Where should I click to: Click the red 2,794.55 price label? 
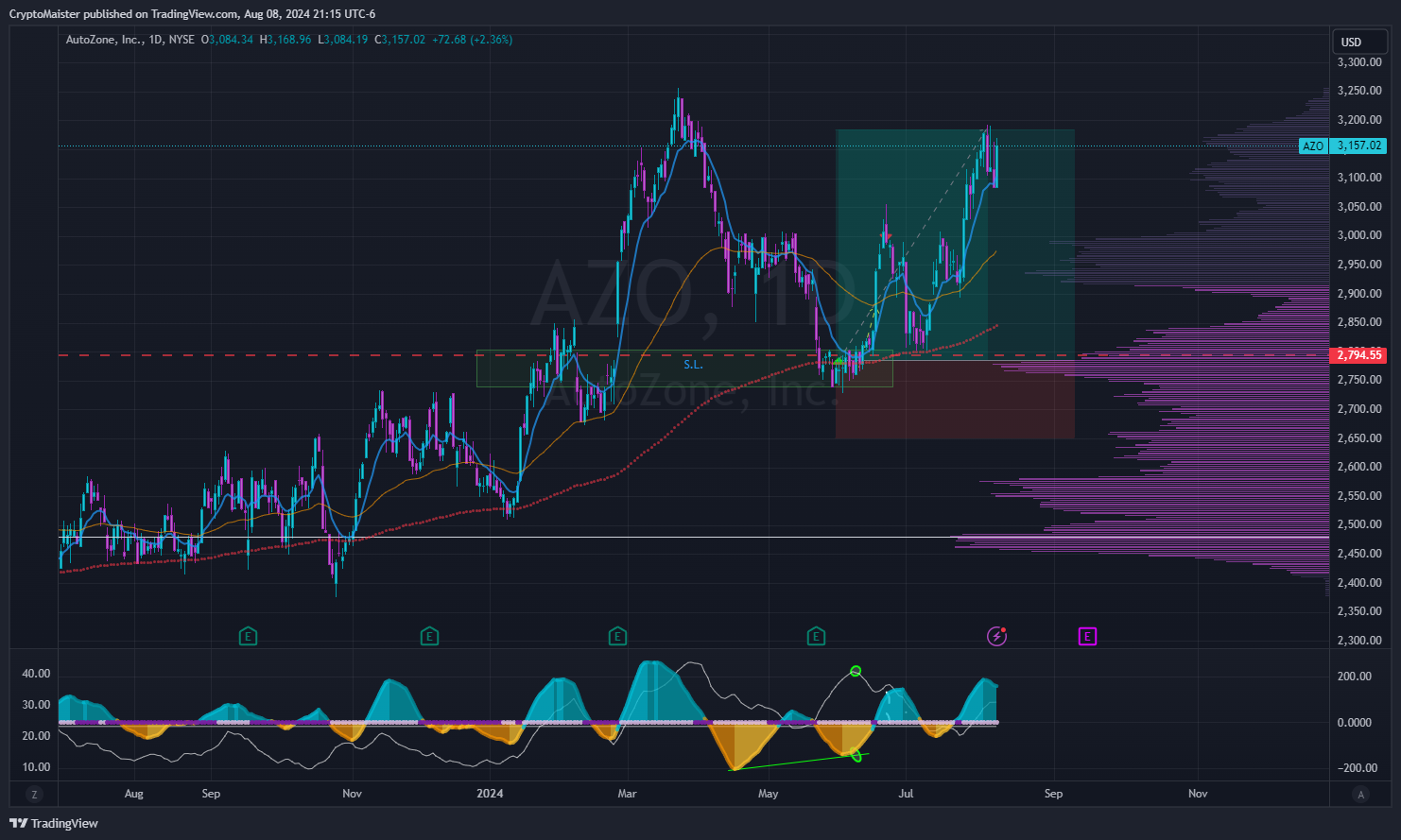pyautogui.click(x=1358, y=355)
